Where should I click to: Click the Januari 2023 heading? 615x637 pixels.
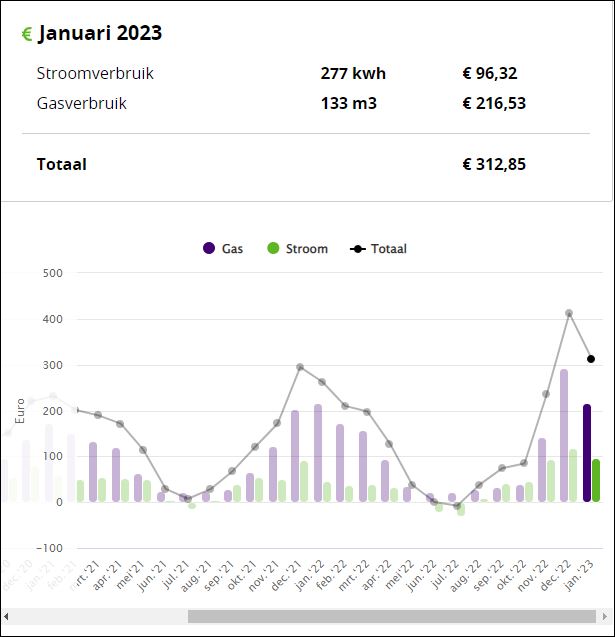click(100, 33)
